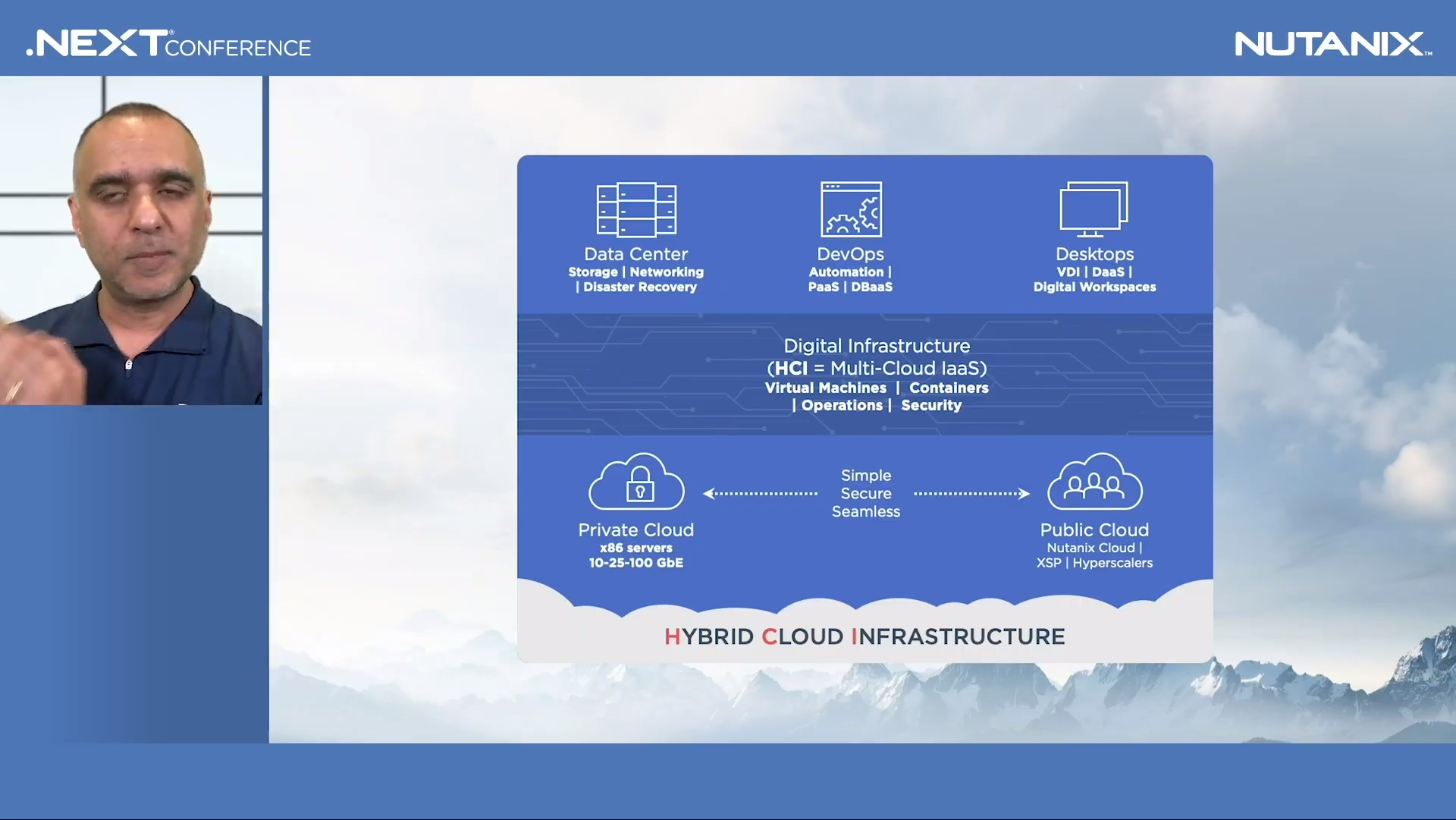Click the 'VDI | DaaS |' text
The height and width of the screenshot is (820, 1456).
pos(1094,272)
